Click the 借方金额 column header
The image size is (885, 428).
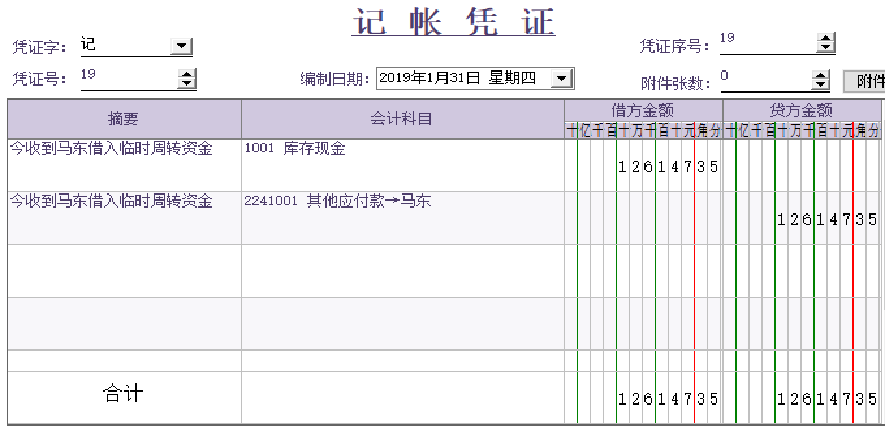pos(643,109)
